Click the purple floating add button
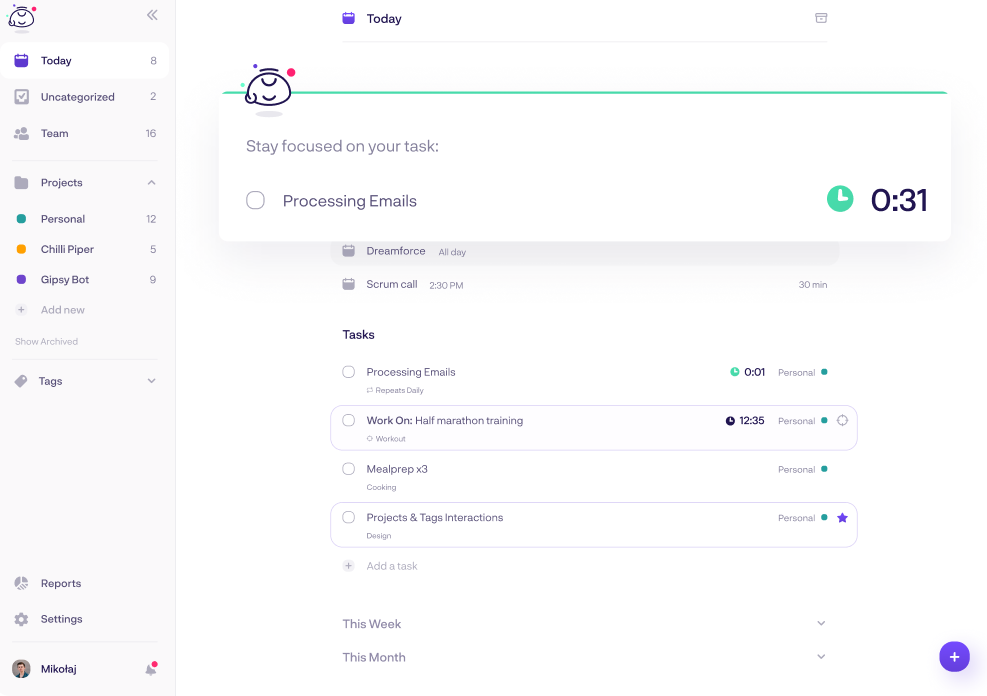The image size is (987, 696). coord(954,657)
